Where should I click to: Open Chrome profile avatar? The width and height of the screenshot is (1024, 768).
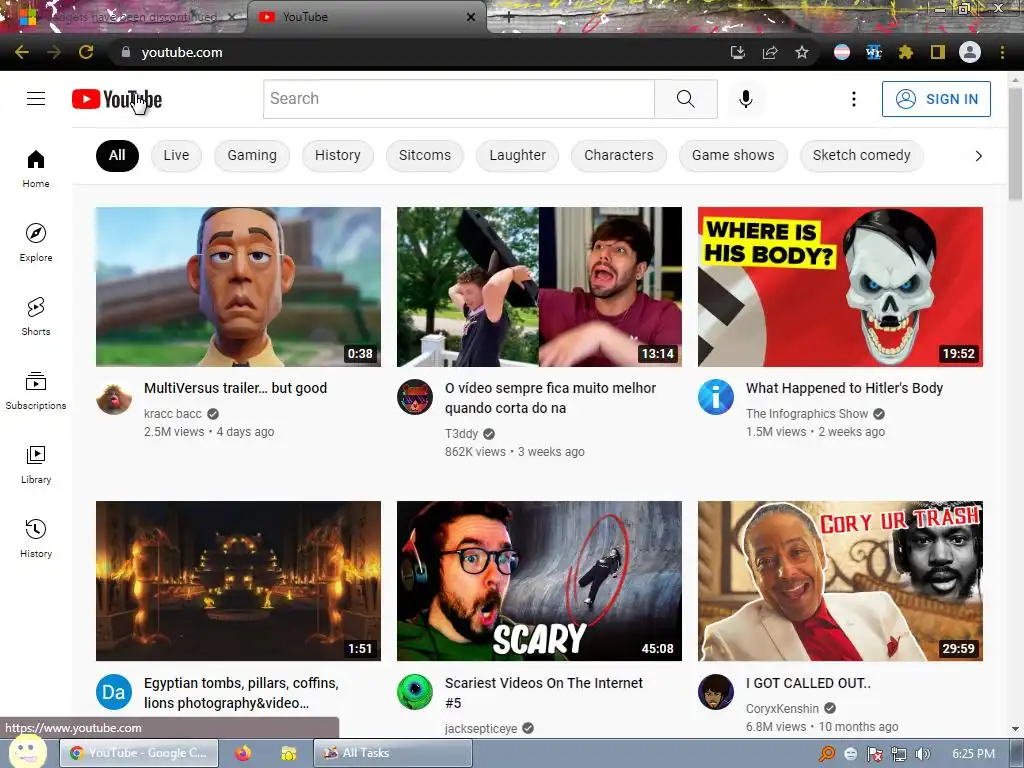[970, 52]
